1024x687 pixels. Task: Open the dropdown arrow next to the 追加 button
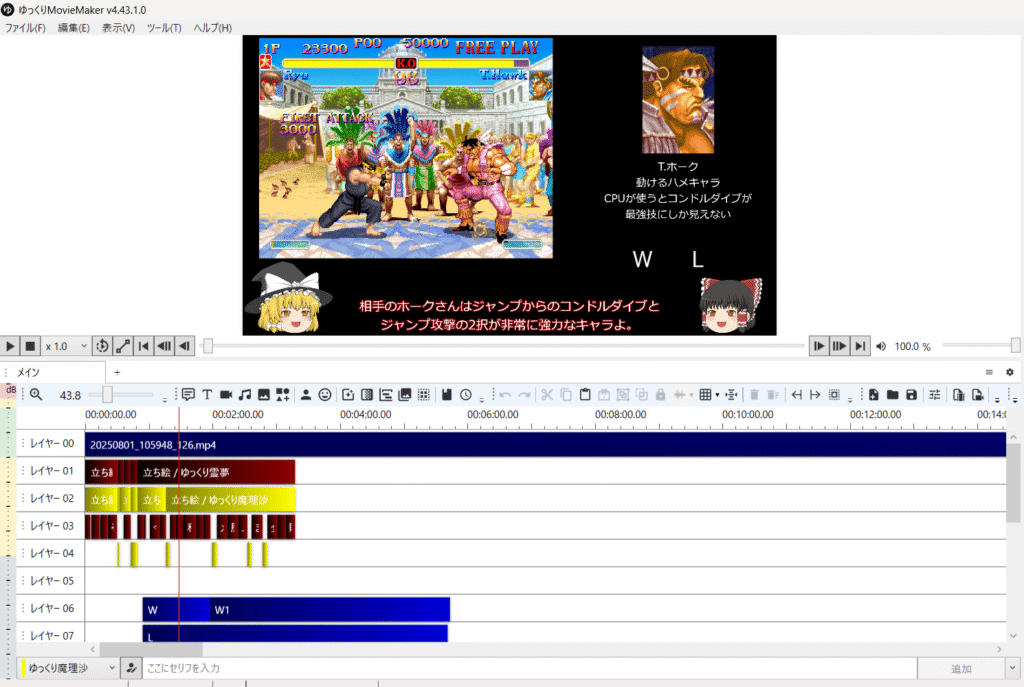pyautogui.click(x=1012, y=668)
